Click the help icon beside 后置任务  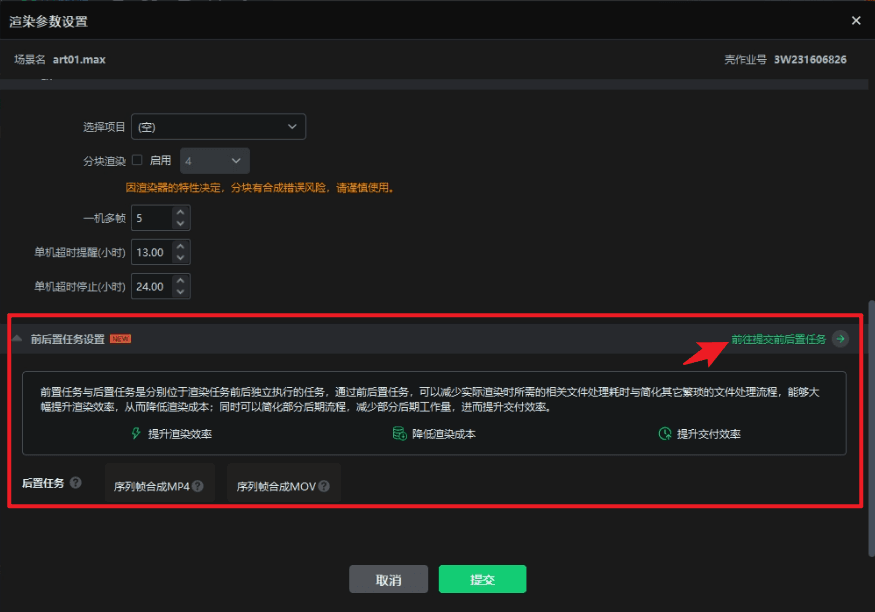click(x=75, y=483)
